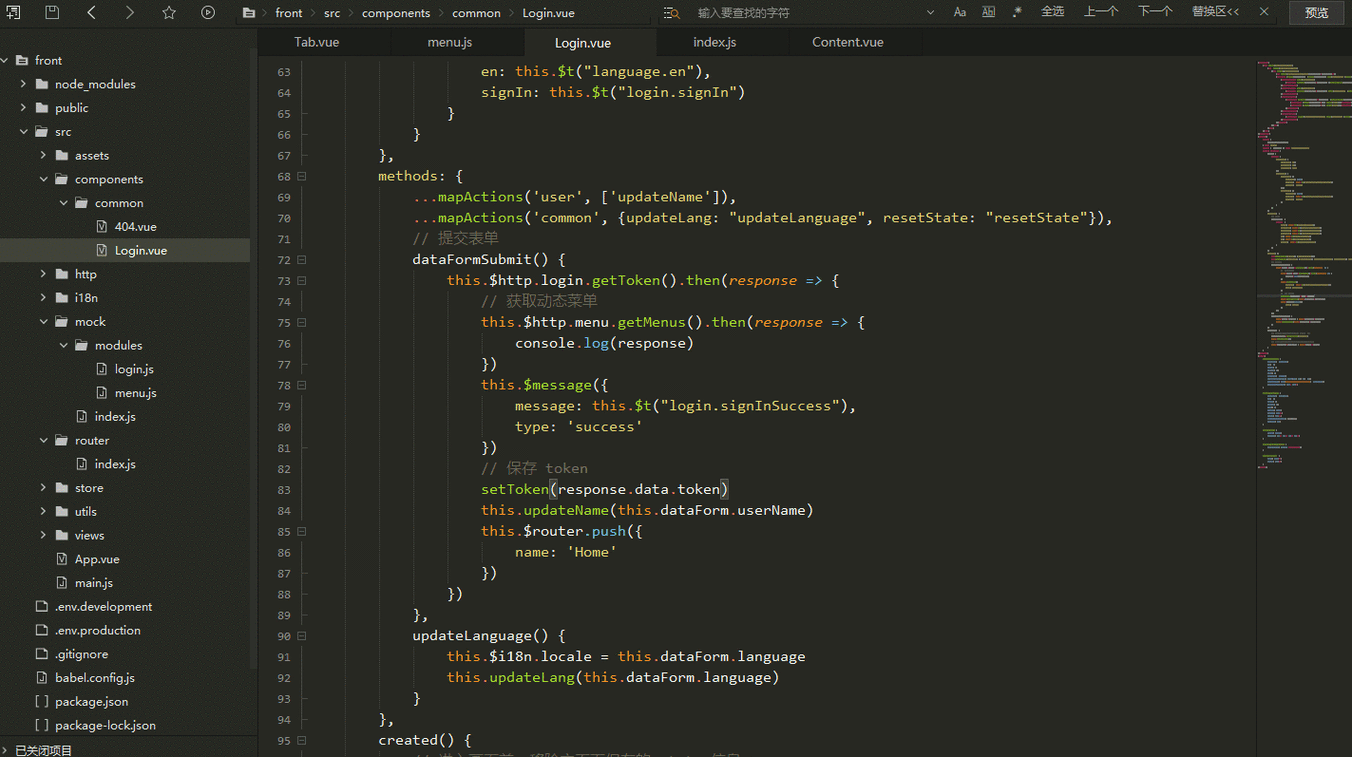Switch to the menu.js tab
The height and width of the screenshot is (757, 1352).
(x=450, y=42)
